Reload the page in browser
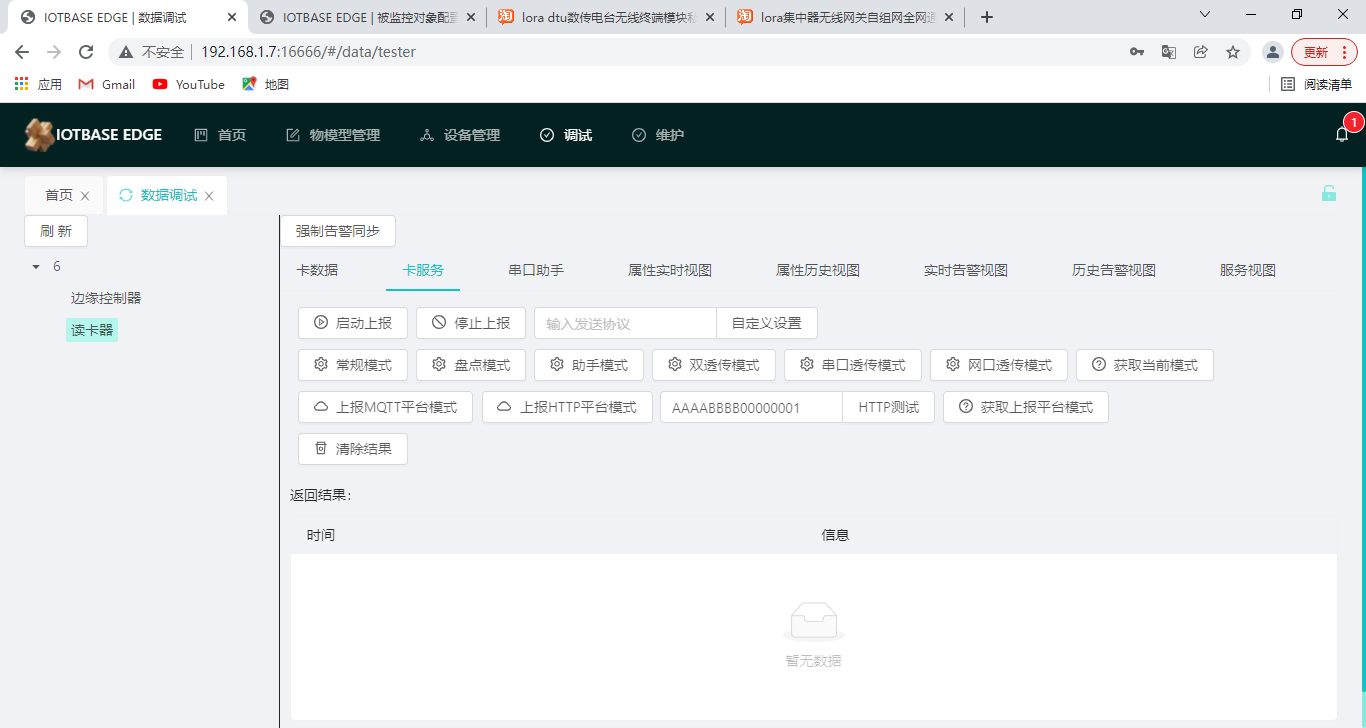 [x=86, y=52]
